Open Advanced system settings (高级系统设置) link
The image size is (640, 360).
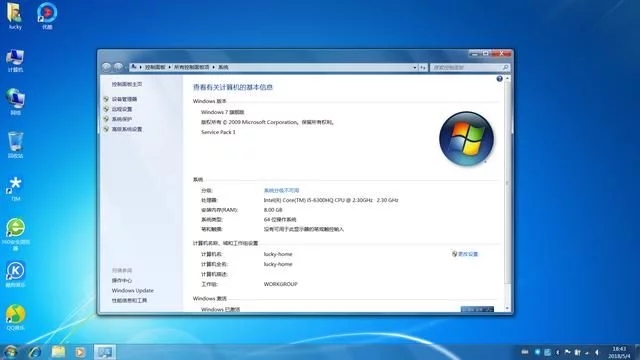click(127, 129)
